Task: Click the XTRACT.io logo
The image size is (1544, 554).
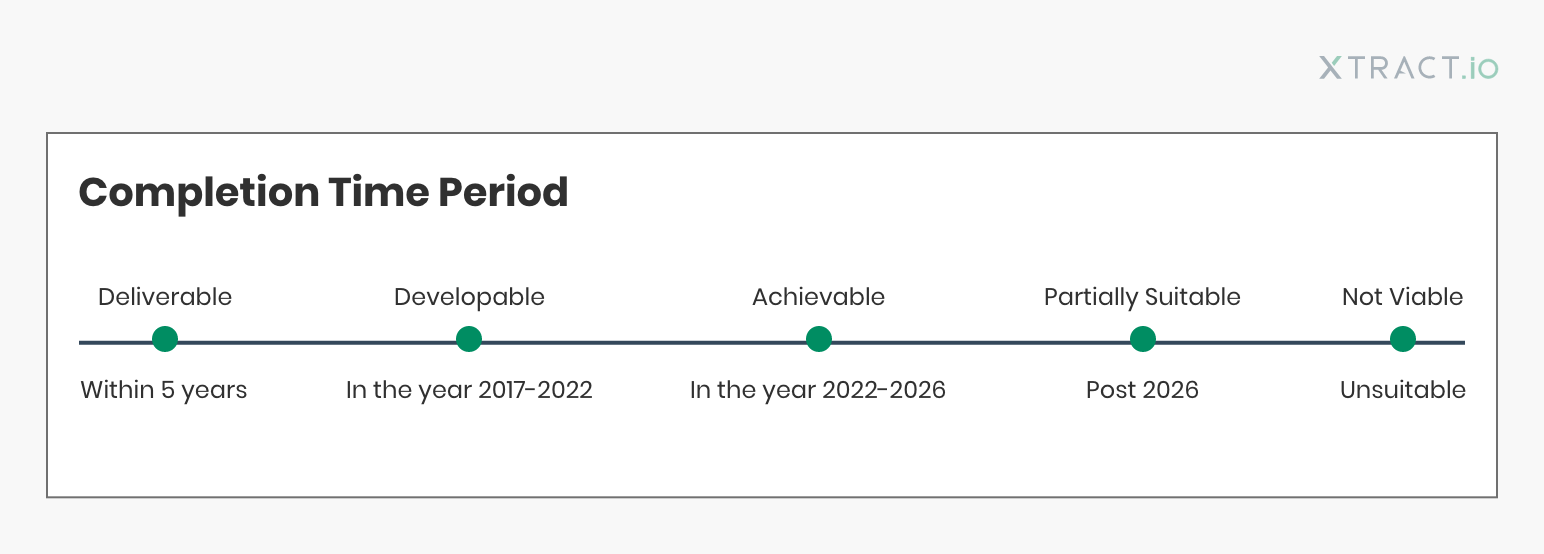Action: [1409, 68]
